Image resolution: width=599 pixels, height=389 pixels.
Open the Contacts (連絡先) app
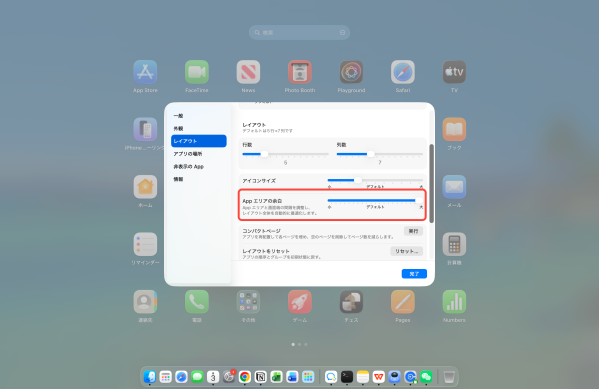145,301
